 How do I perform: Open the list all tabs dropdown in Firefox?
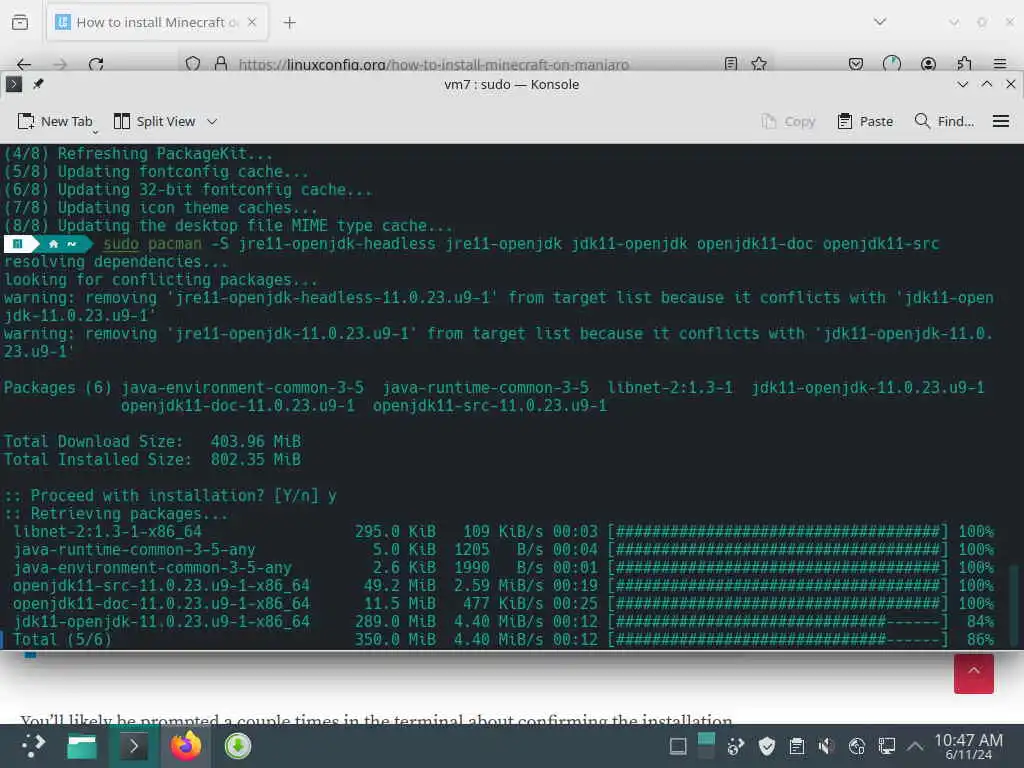pos(880,22)
